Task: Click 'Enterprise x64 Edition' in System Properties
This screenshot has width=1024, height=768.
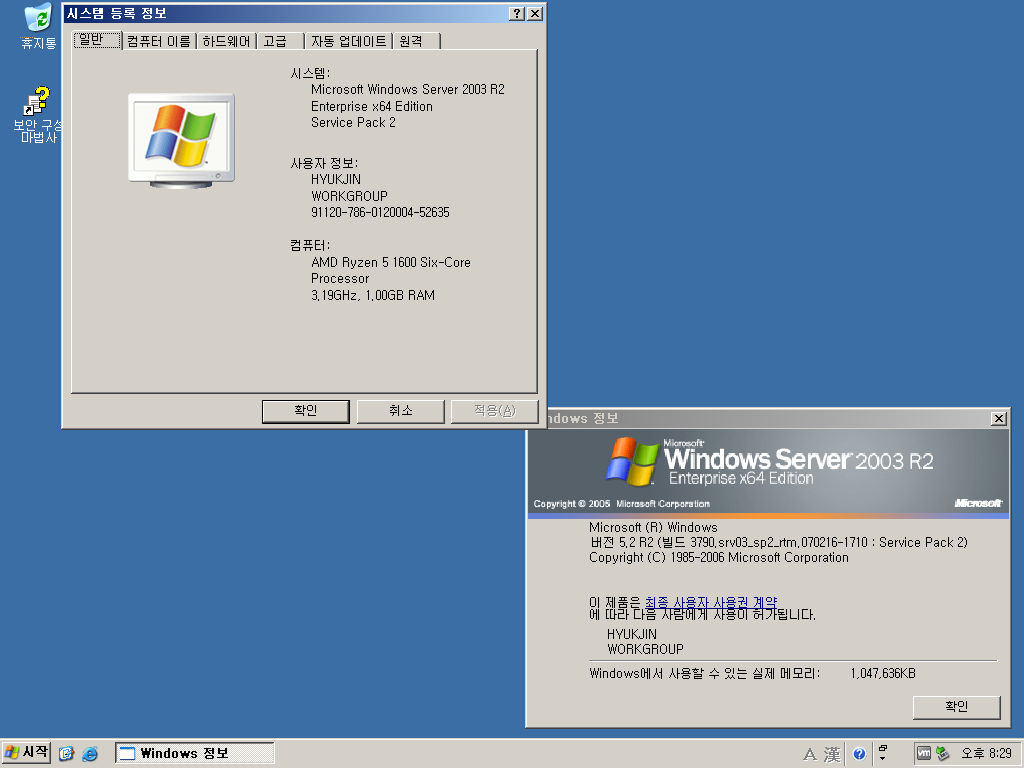Action: [x=372, y=106]
